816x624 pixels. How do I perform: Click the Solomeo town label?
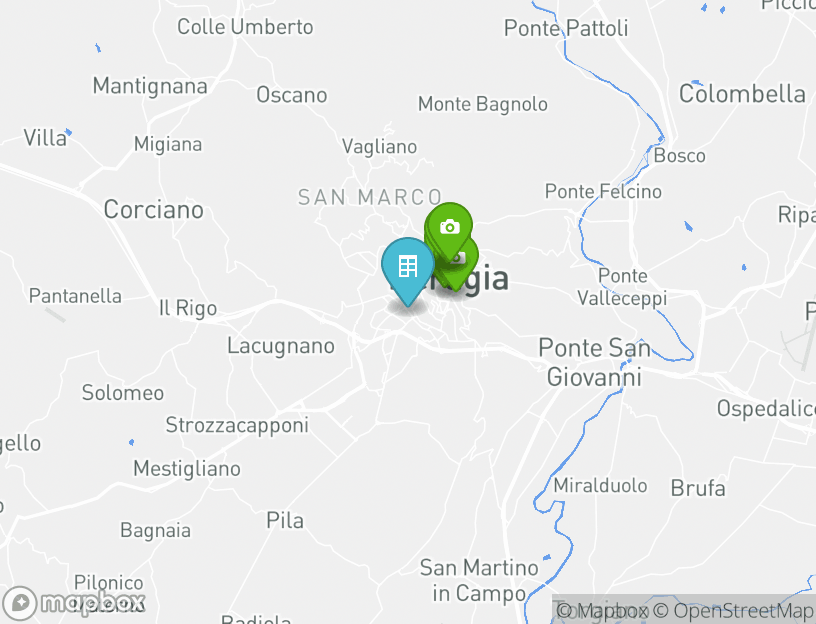click(x=123, y=393)
